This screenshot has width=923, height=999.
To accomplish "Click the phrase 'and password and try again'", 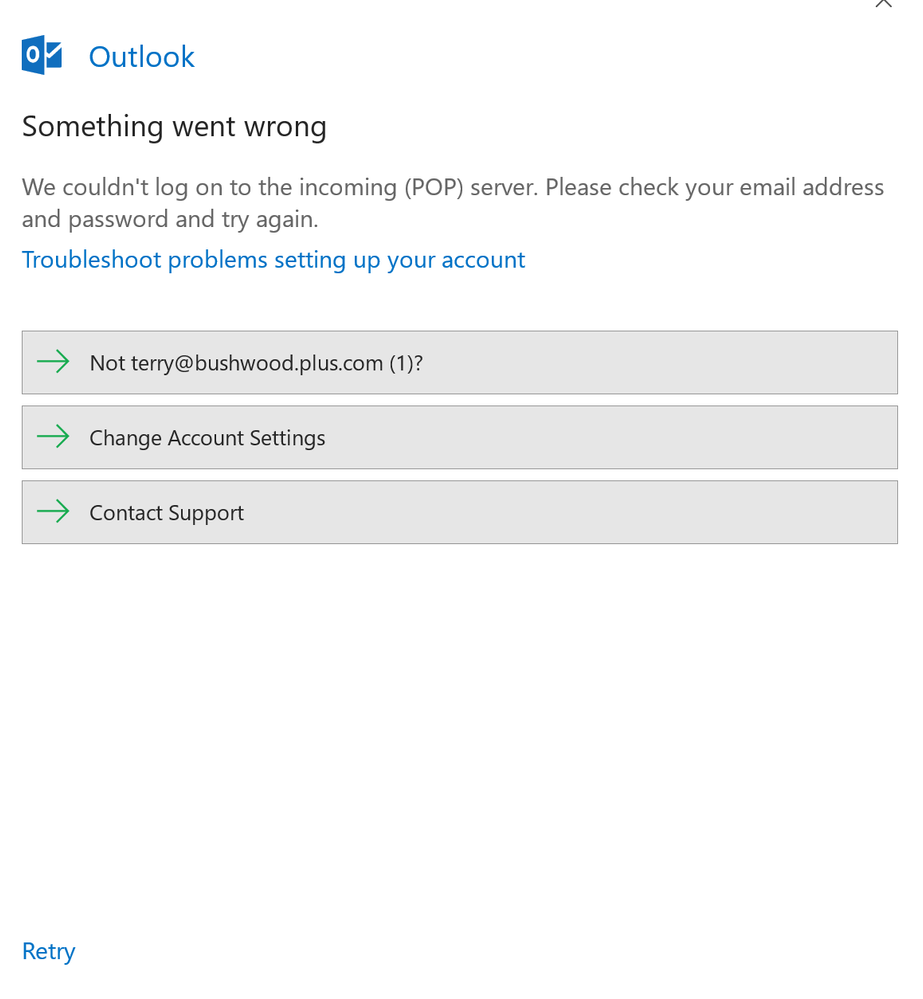I will [x=170, y=219].
